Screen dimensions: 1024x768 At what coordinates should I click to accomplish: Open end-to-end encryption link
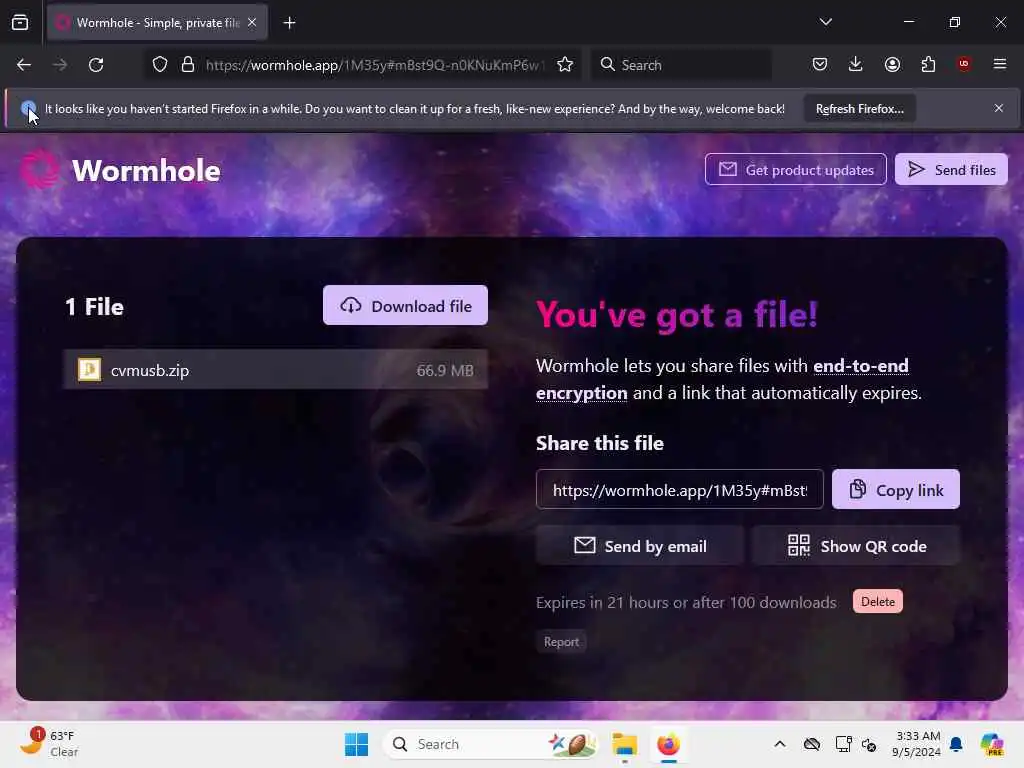(x=722, y=379)
